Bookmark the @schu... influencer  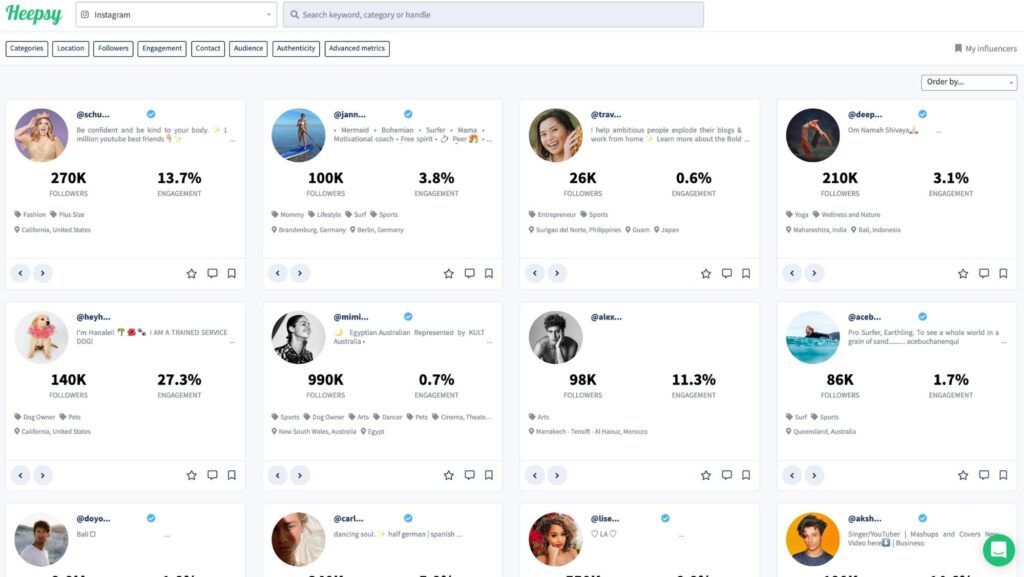(232, 273)
